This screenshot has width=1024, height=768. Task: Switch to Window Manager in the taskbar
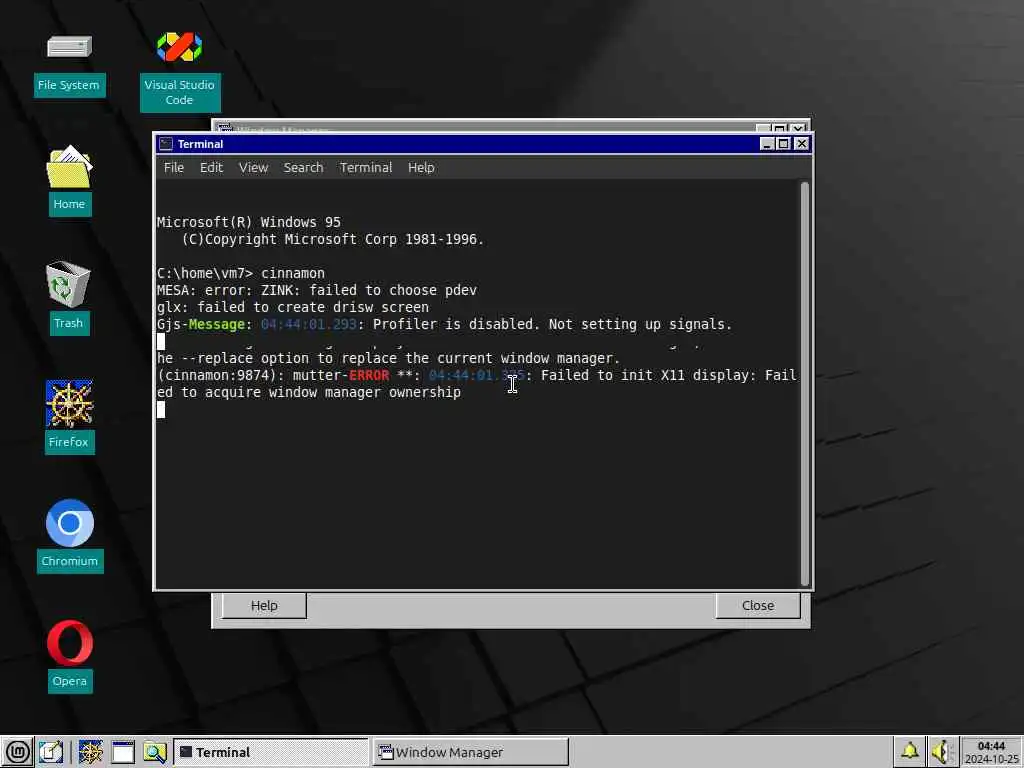point(470,752)
